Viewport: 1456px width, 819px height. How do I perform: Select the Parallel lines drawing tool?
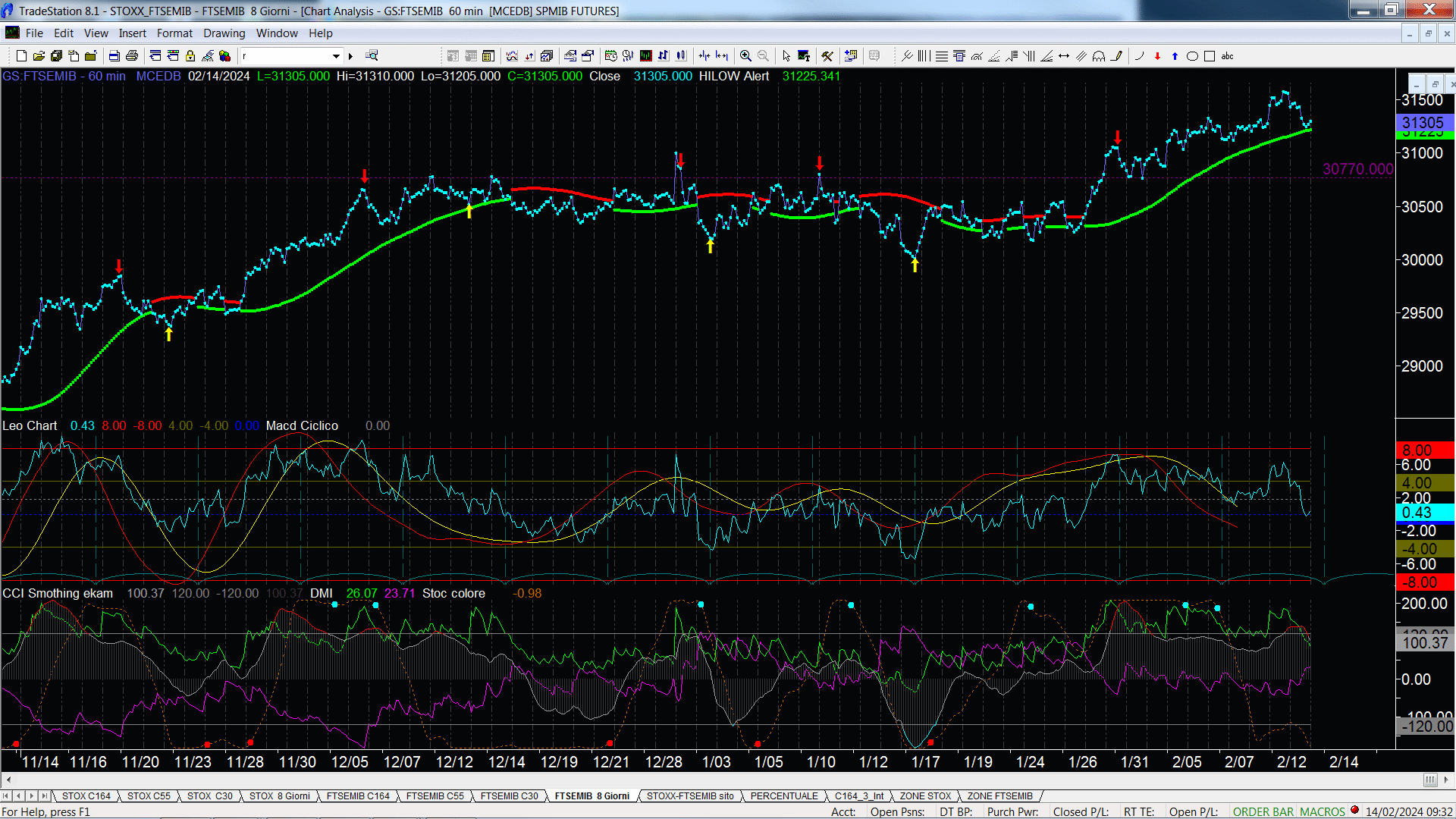click(1081, 56)
